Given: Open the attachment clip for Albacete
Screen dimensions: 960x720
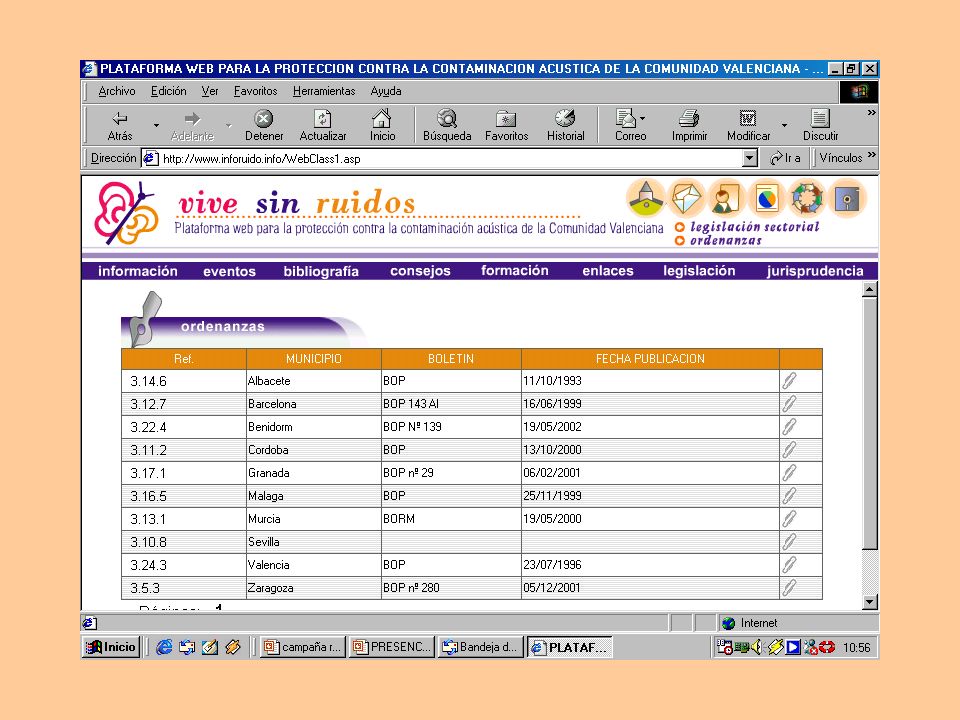Looking at the screenshot, I should [789, 381].
